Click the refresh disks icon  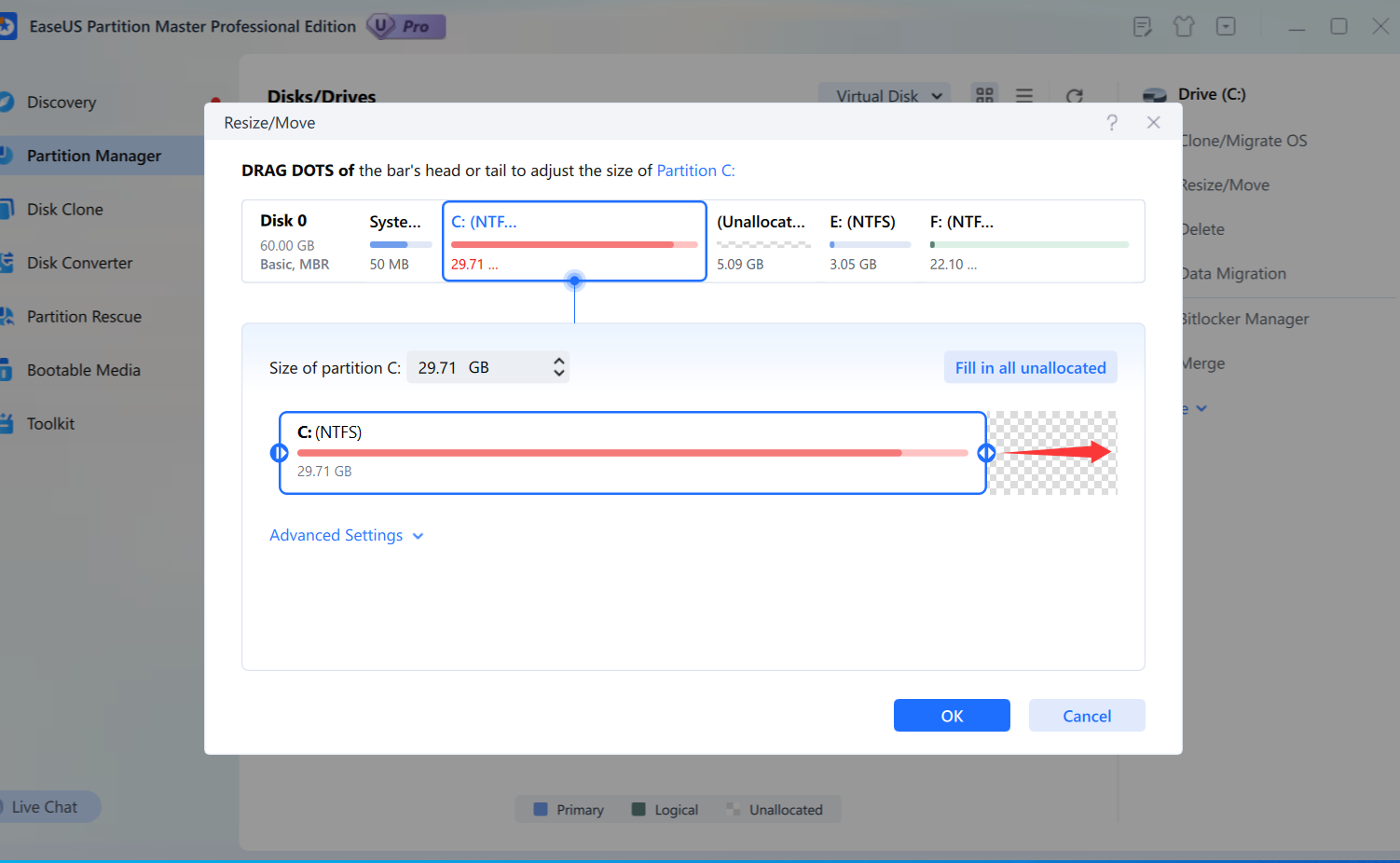[1075, 96]
